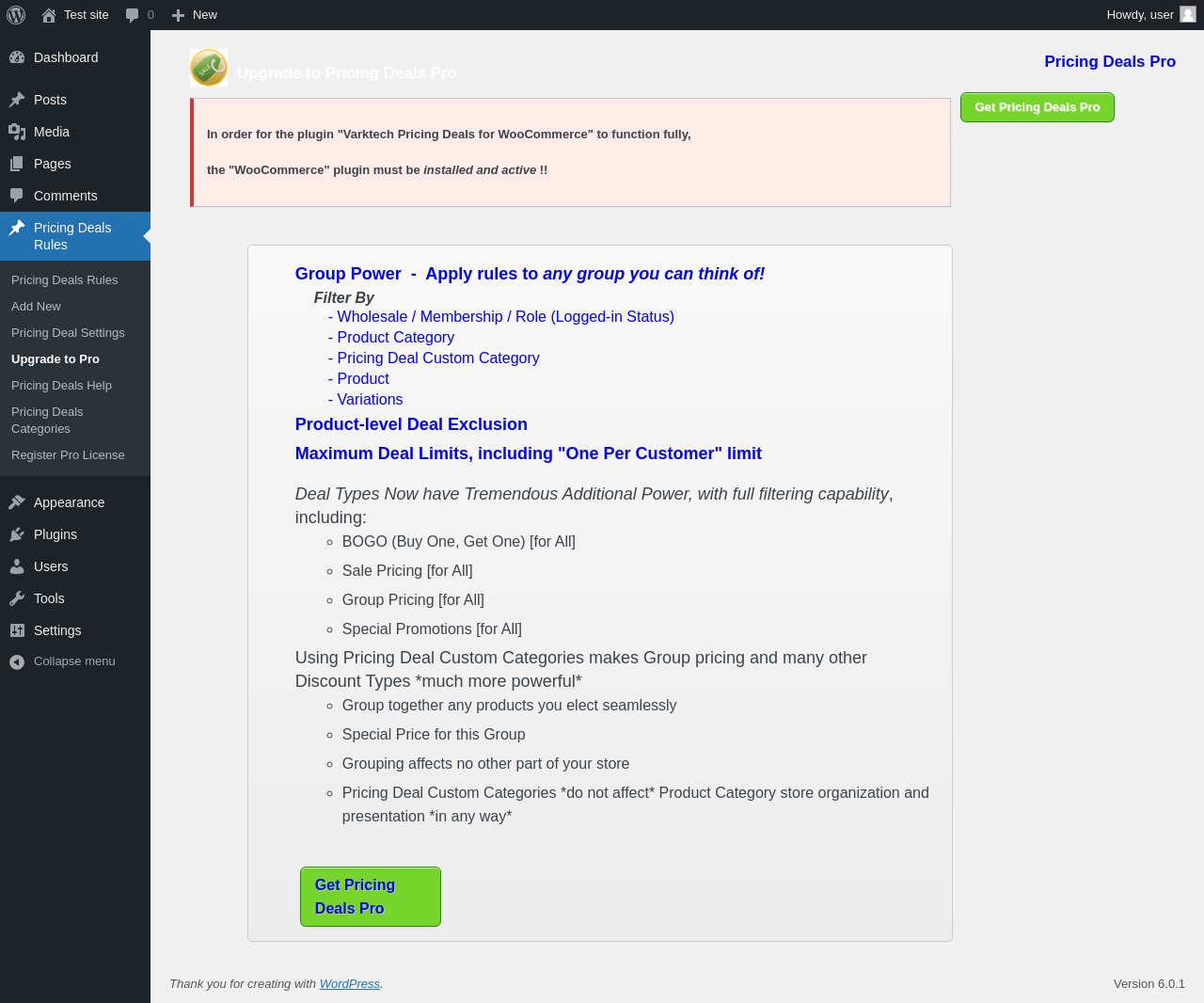This screenshot has height=1003, width=1204.
Task: Click the Media library icon
Action: point(17,132)
